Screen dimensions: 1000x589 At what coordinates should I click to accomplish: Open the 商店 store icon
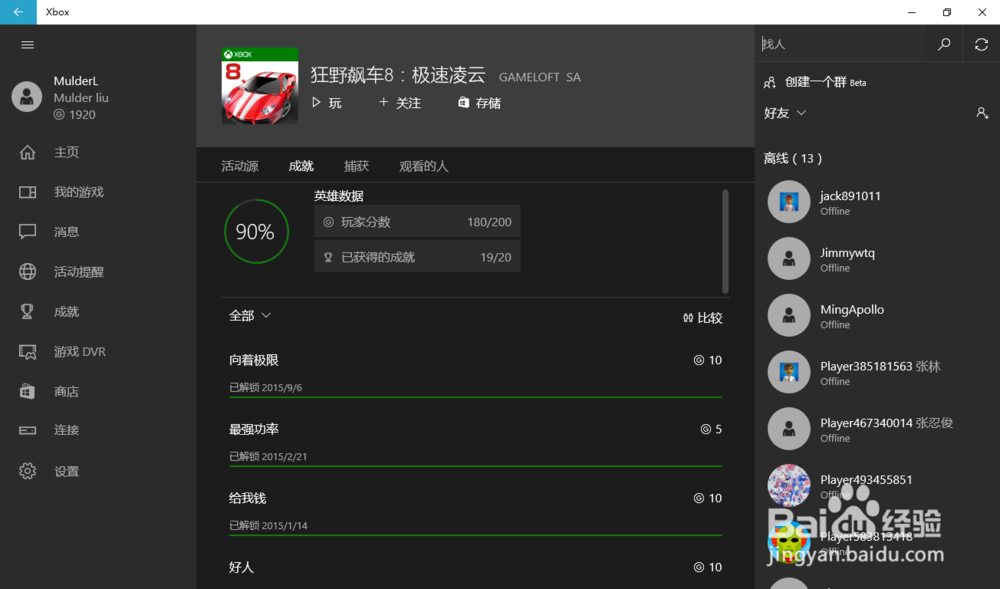tap(27, 391)
